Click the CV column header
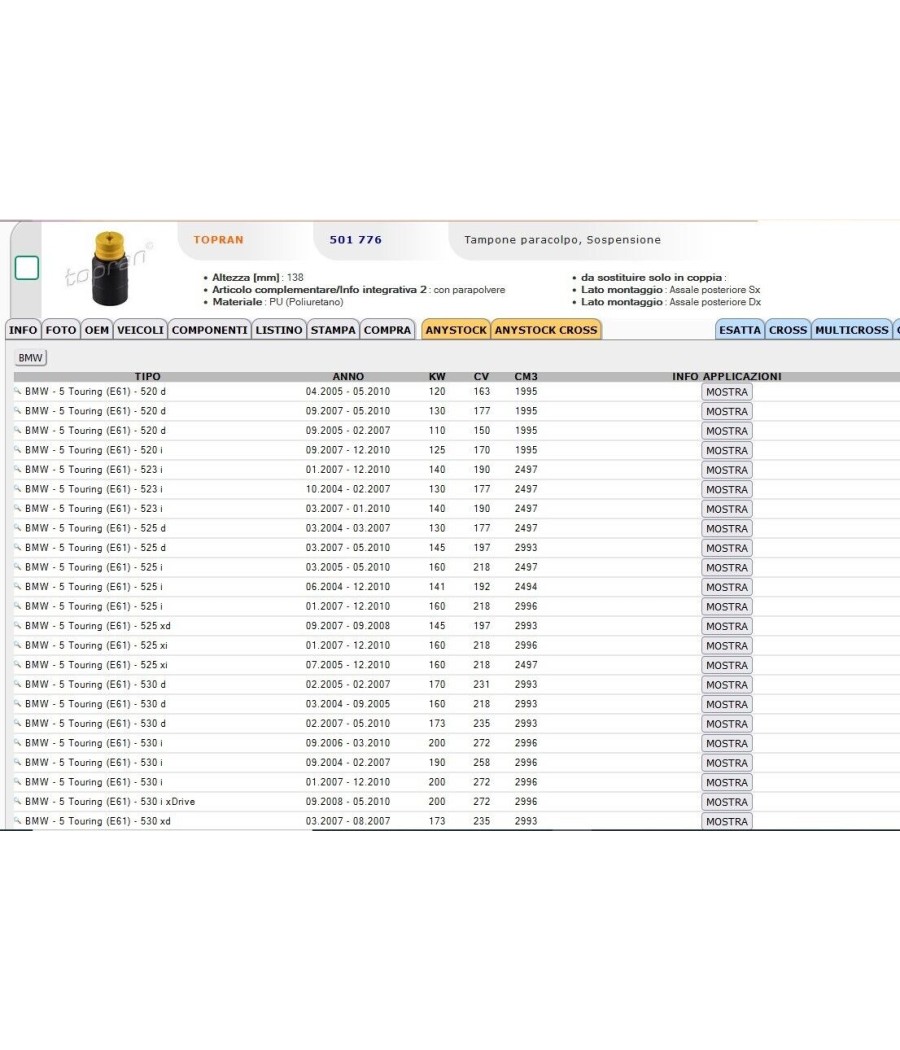 (x=481, y=376)
